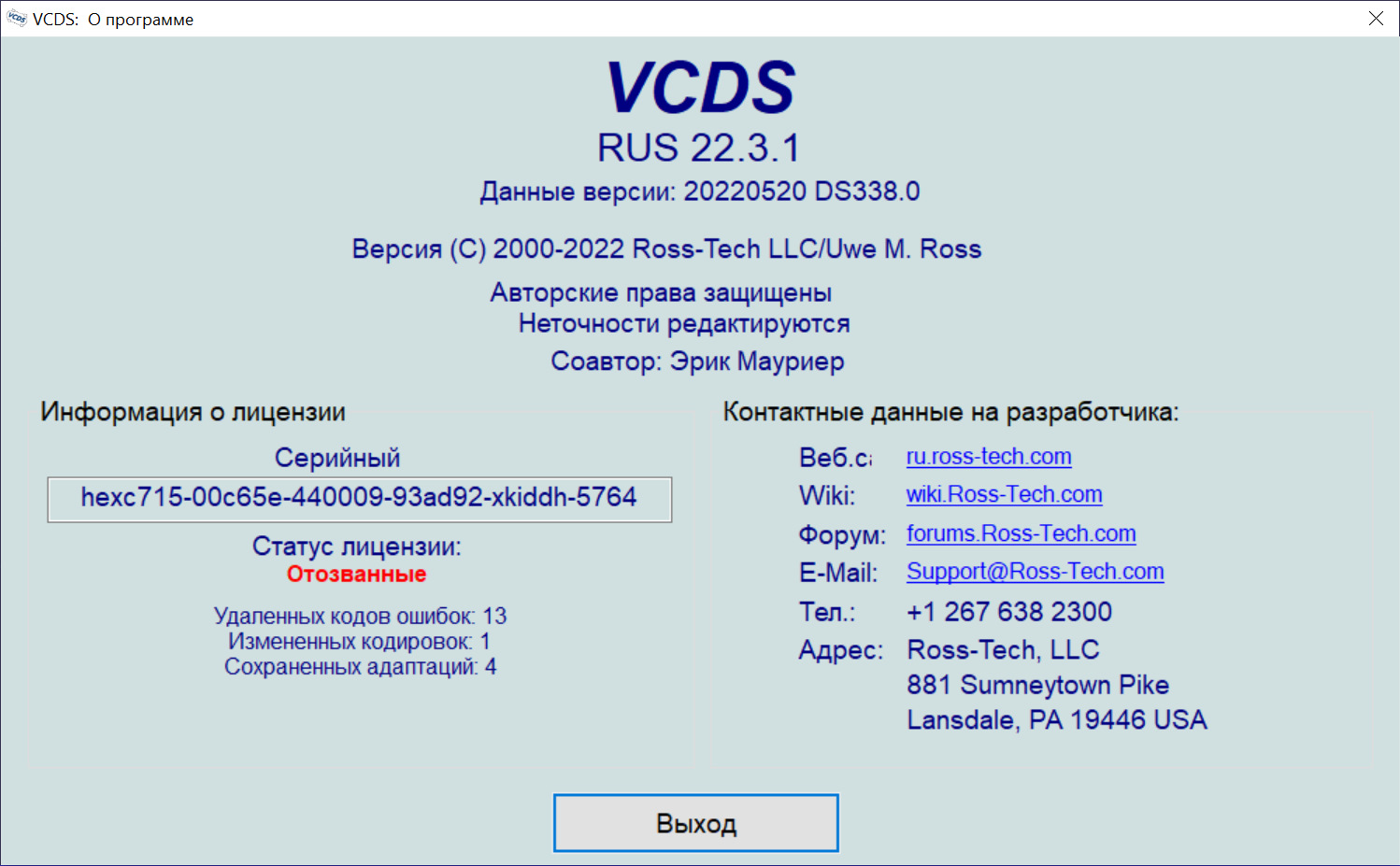Click the Support@Ross-Tech.com email link
The width and height of the screenshot is (1400, 866).
[x=1035, y=572]
